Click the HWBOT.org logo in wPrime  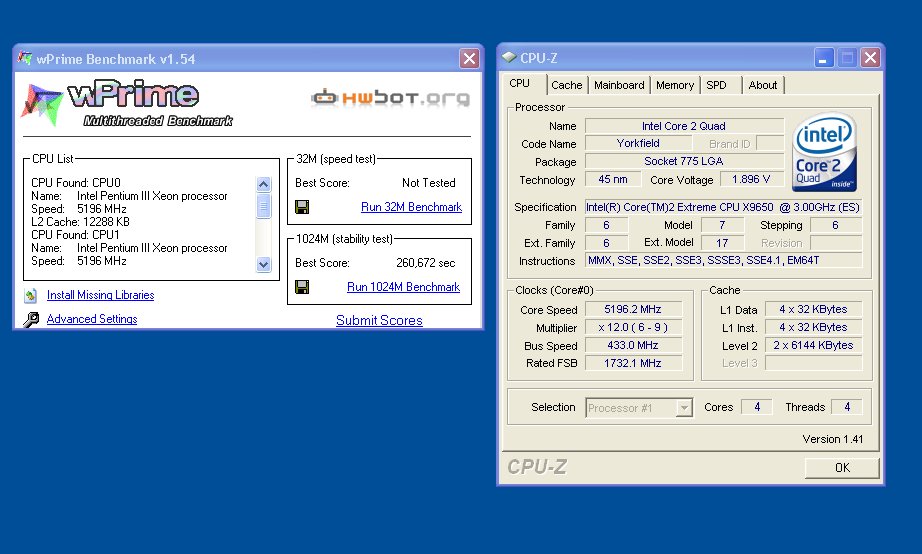(x=390, y=98)
